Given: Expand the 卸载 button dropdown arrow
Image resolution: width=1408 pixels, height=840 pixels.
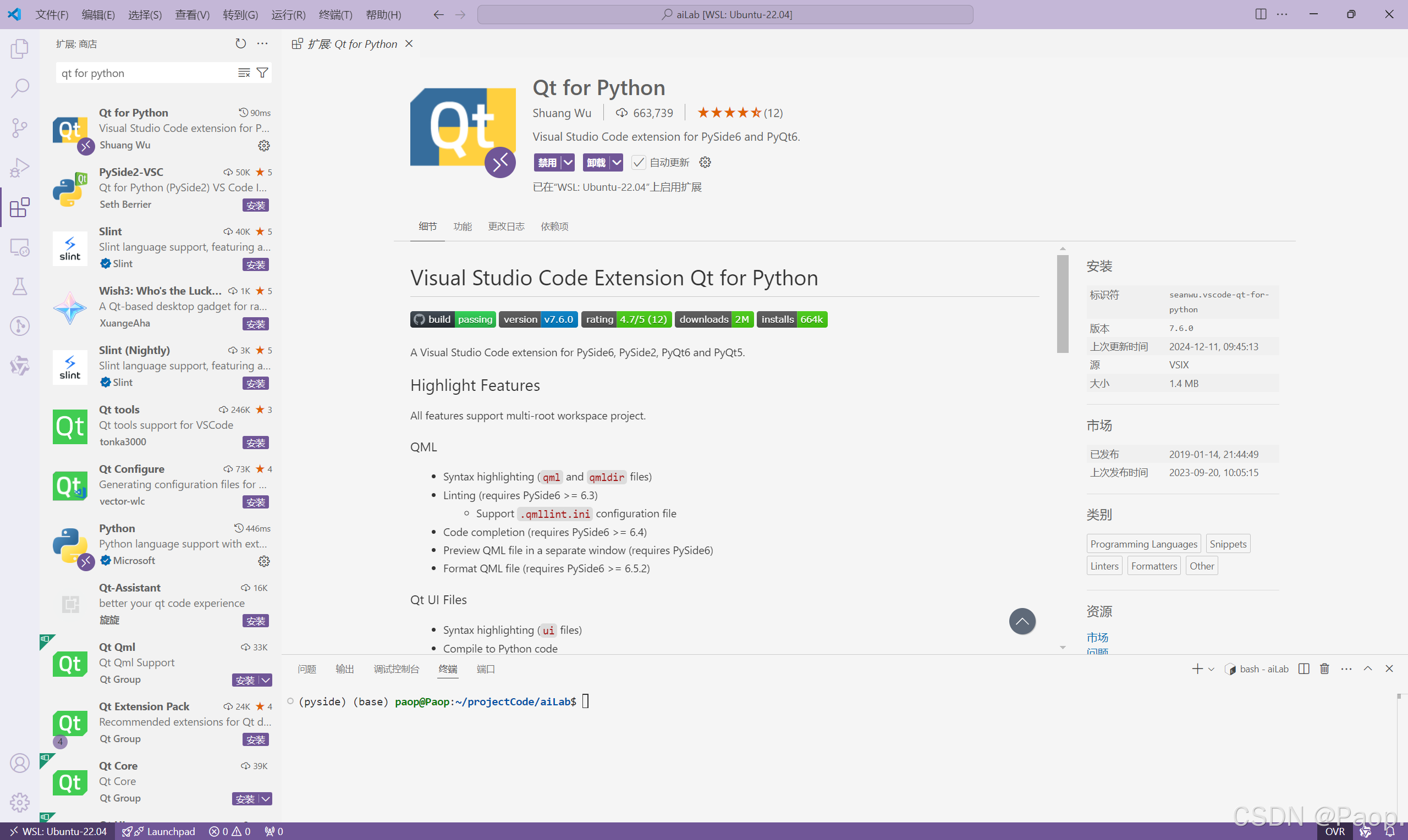Looking at the screenshot, I should [617, 163].
